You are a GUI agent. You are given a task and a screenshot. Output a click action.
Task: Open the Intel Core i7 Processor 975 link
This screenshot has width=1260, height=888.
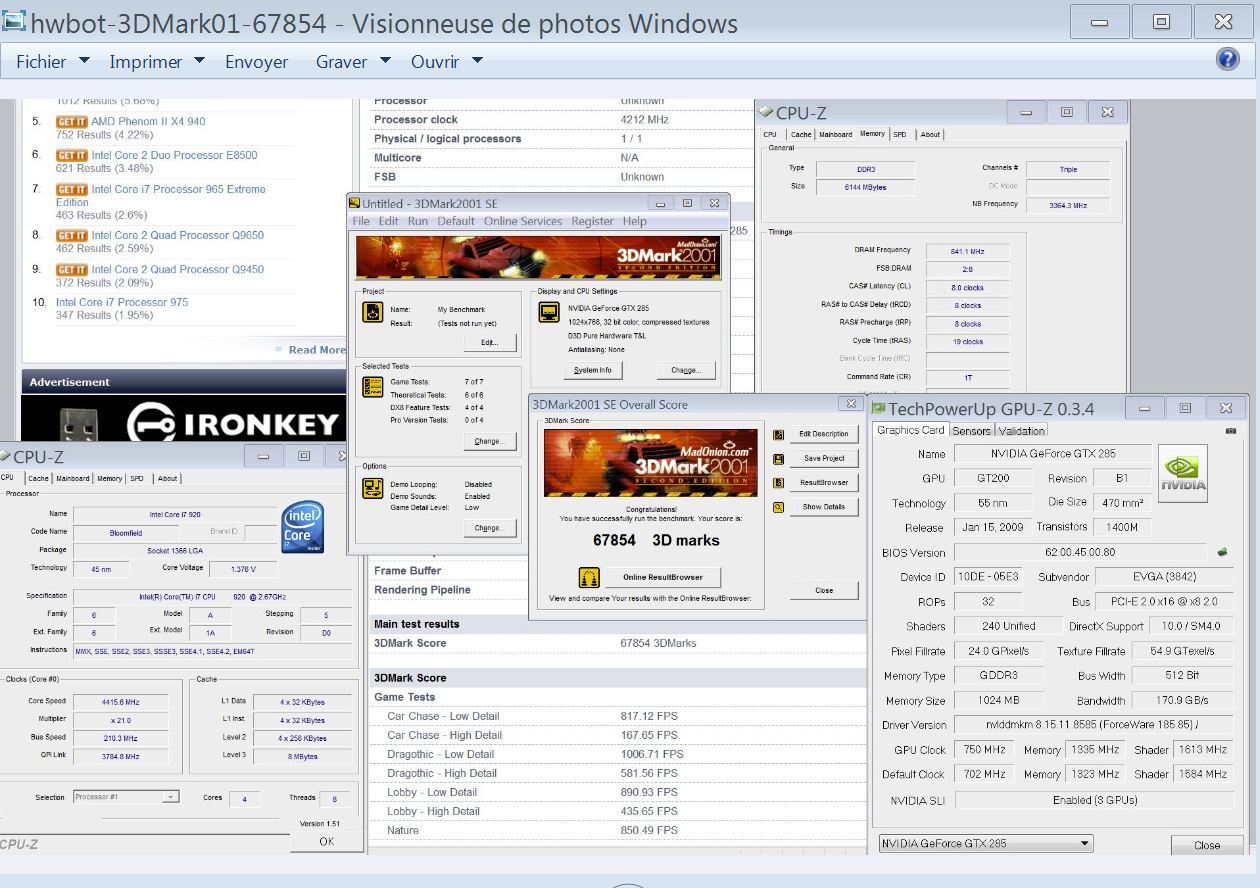(x=122, y=302)
